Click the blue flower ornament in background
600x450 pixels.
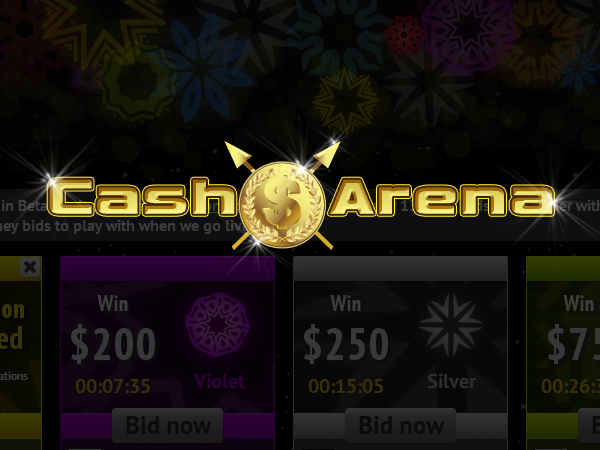coord(201,69)
